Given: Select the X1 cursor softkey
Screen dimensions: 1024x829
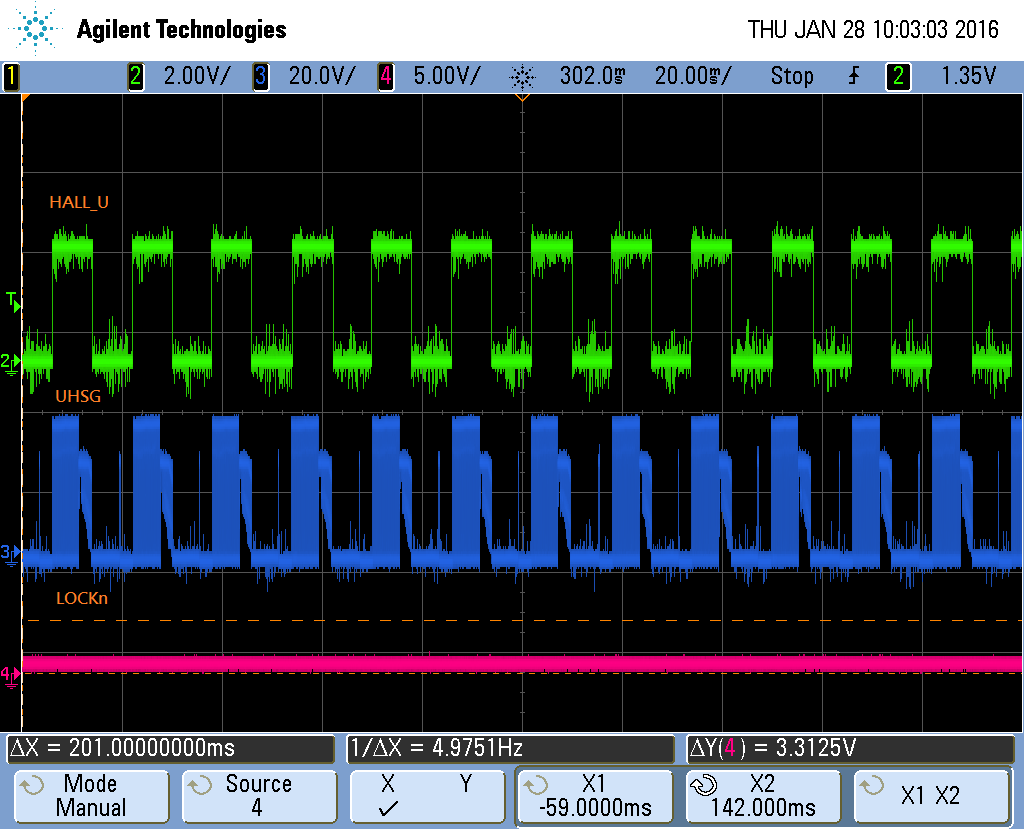Looking at the screenshot, I should 595,795.
